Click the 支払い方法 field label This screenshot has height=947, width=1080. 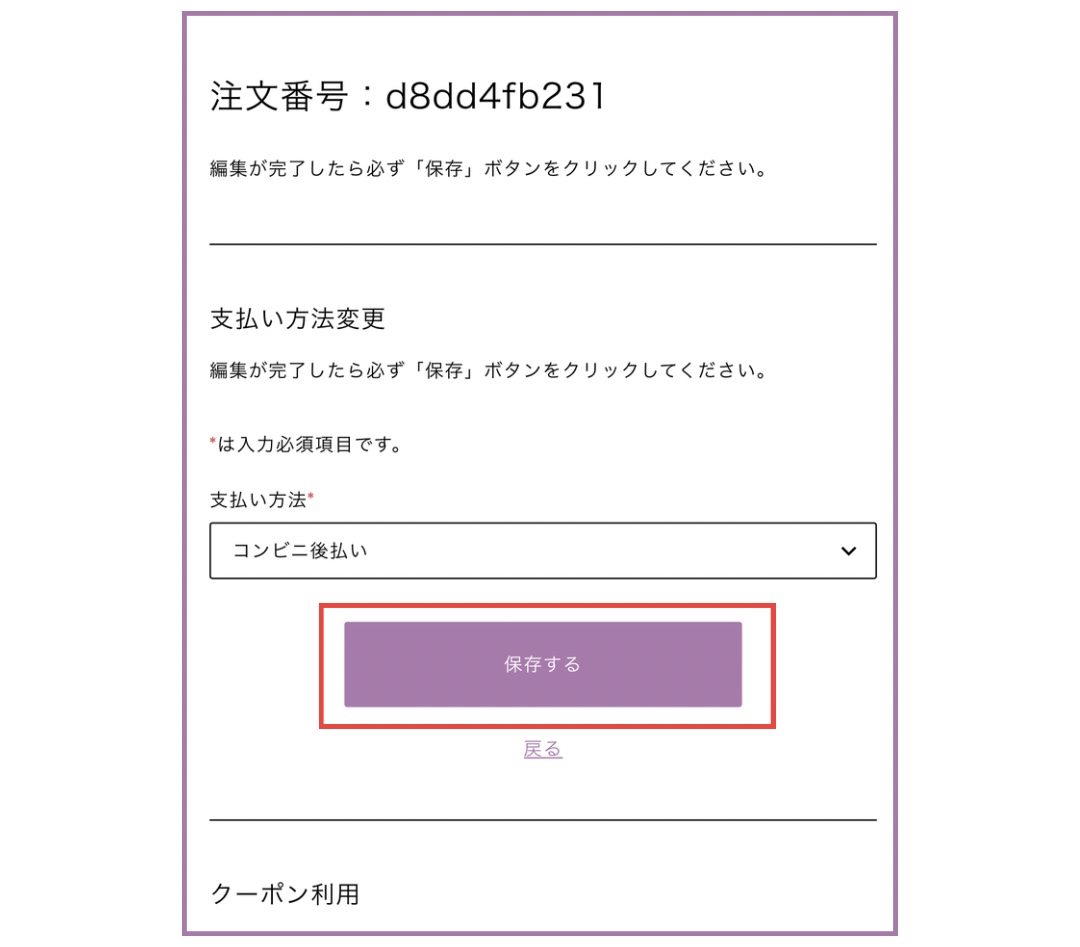point(258,498)
